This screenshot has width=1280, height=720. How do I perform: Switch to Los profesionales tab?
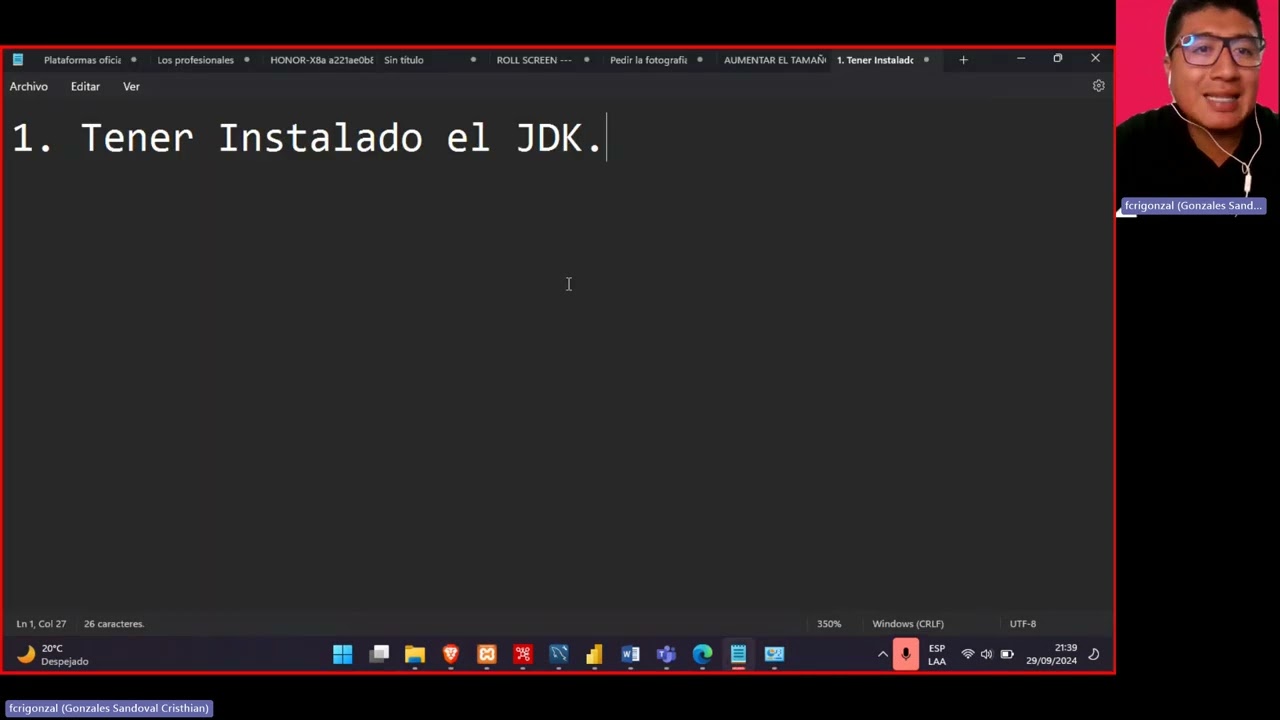click(x=195, y=60)
